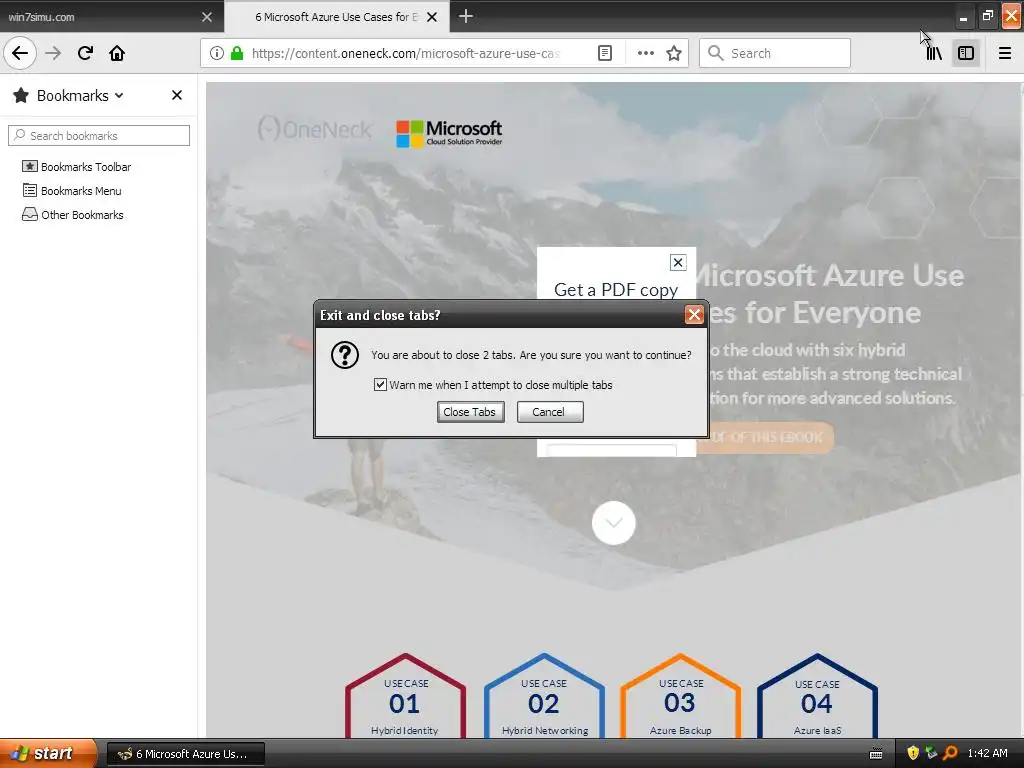Viewport: 1024px width, 768px height.
Task: Open the Library icon
Action: point(934,54)
